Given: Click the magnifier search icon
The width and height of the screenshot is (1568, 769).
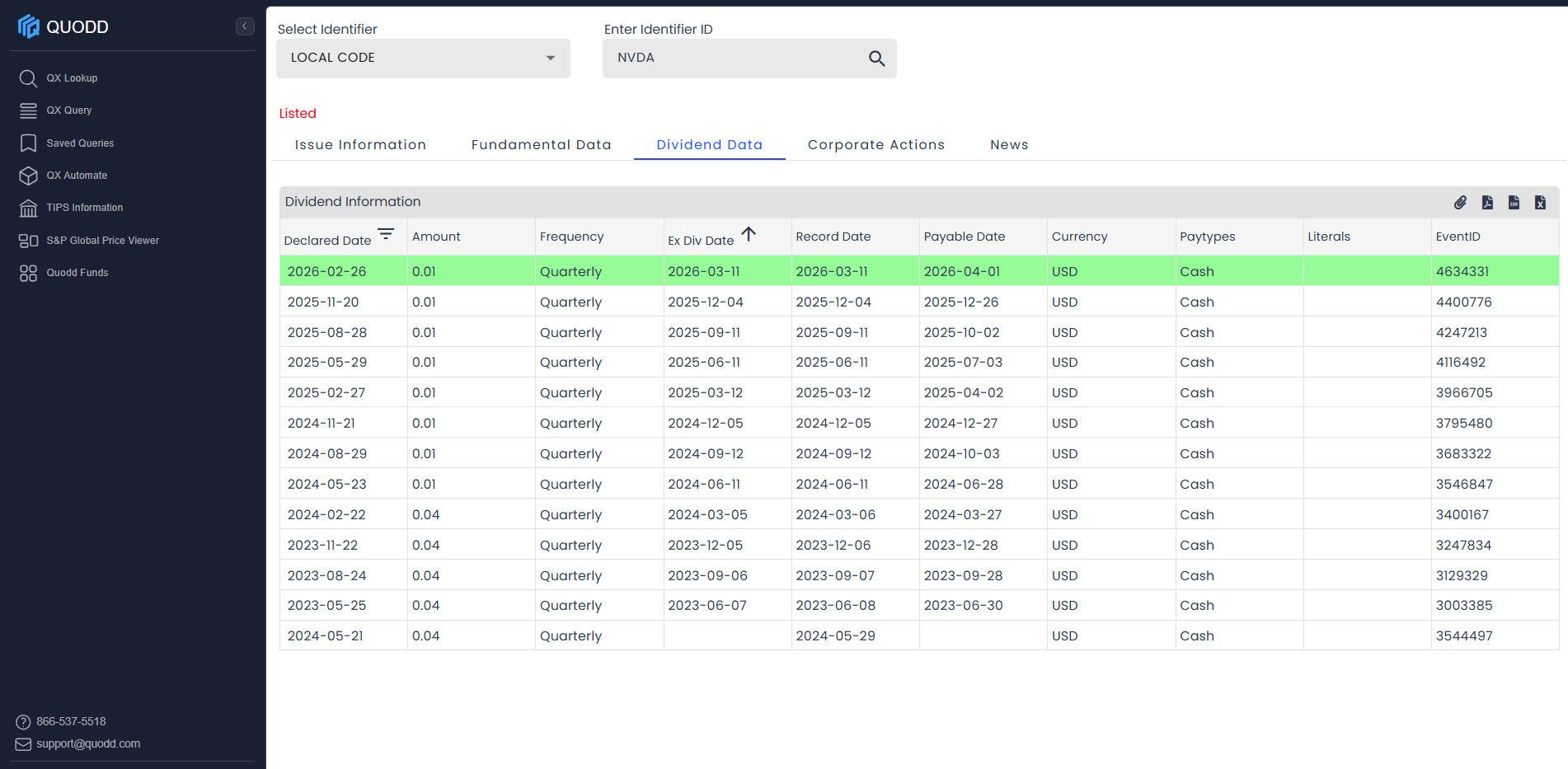Looking at the screenshot, I should click(x=876, y=59).
